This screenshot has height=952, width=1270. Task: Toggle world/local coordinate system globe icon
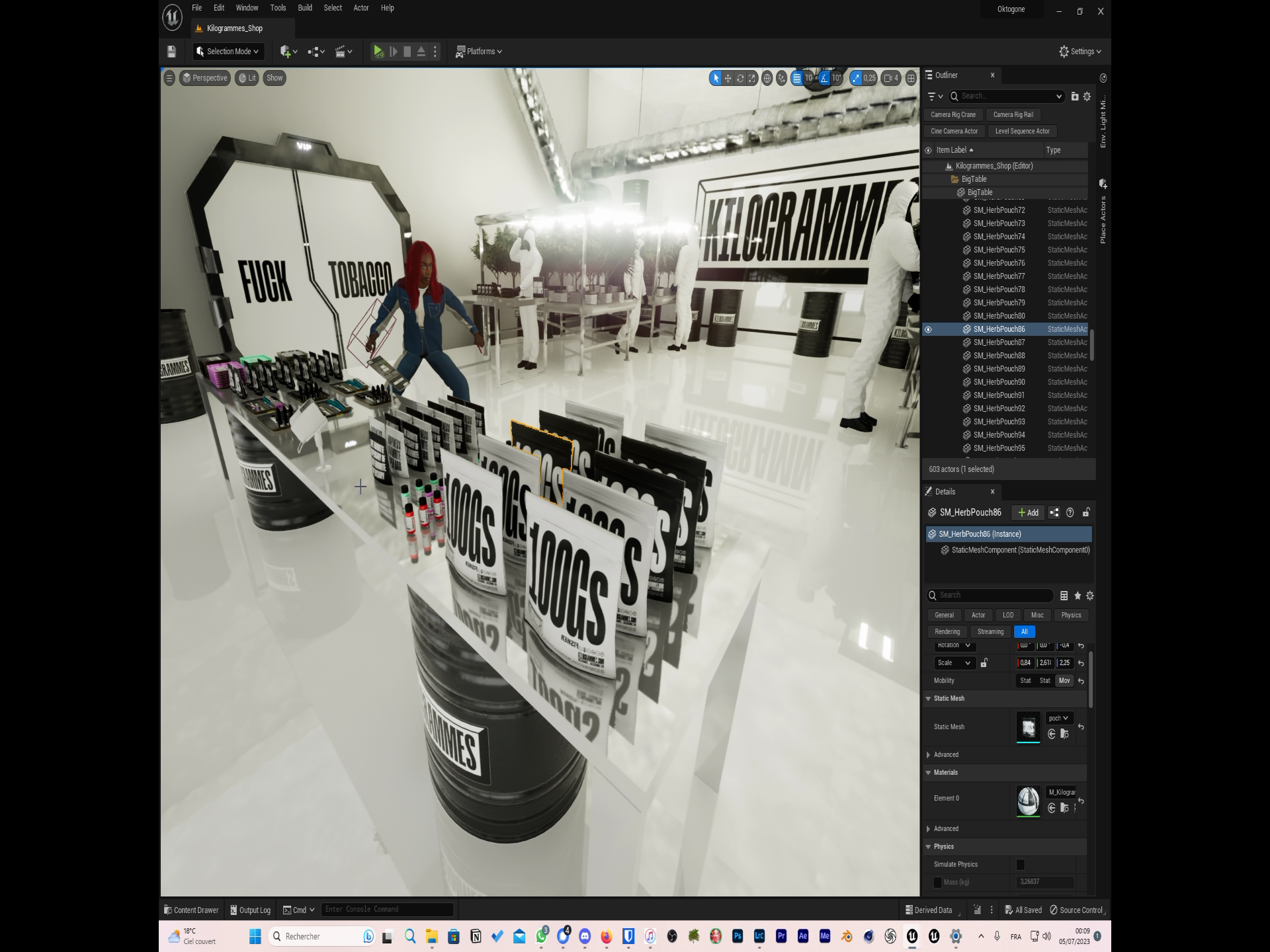[767, 78]
